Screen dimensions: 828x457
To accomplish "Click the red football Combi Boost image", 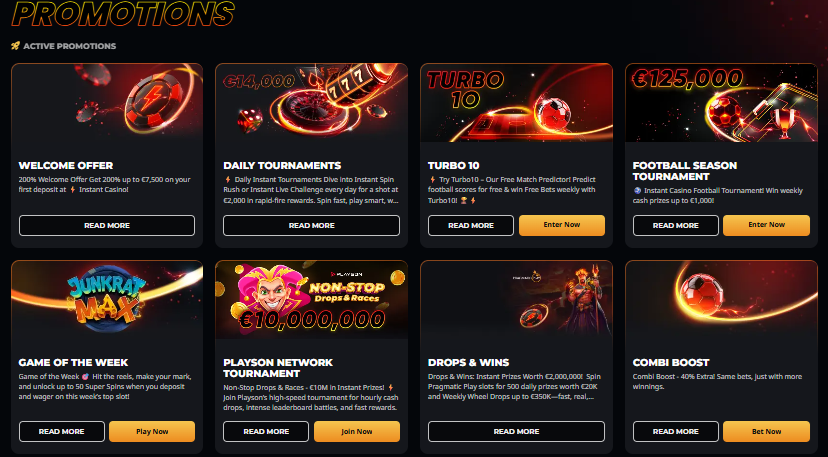I will (x=721, y=299).
